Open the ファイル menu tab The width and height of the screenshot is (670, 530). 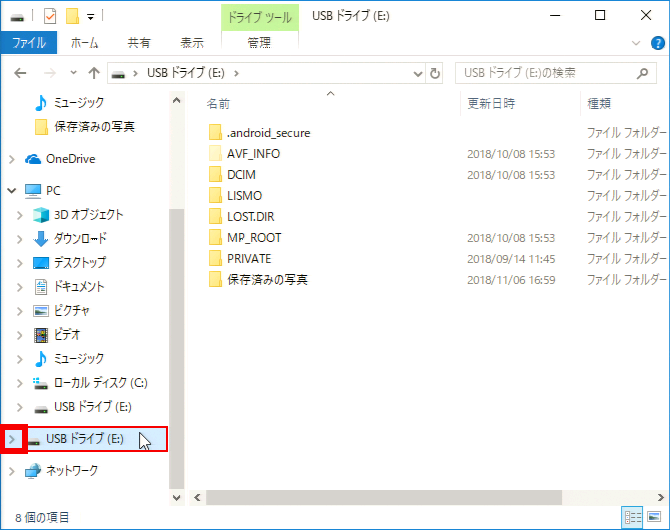click(29, 43)
